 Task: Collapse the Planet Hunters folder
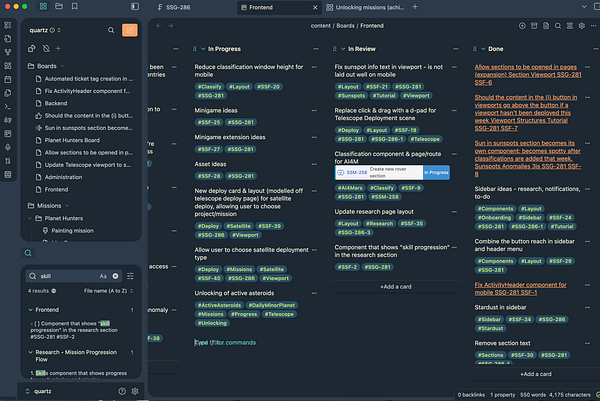click(30, 218)
